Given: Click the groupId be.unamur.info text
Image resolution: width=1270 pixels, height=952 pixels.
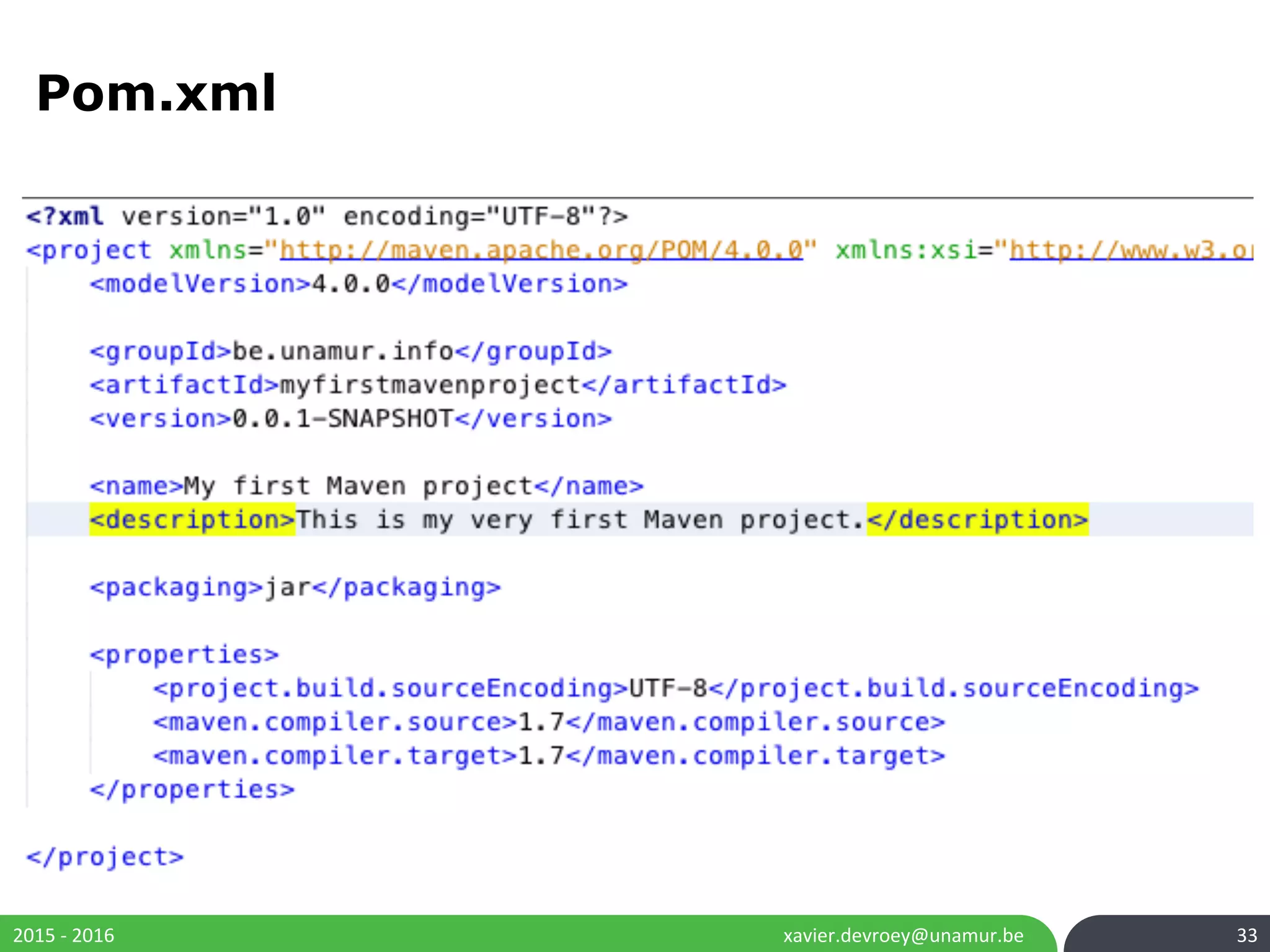Looking at the screenshot, I should [x=343, y=351].
